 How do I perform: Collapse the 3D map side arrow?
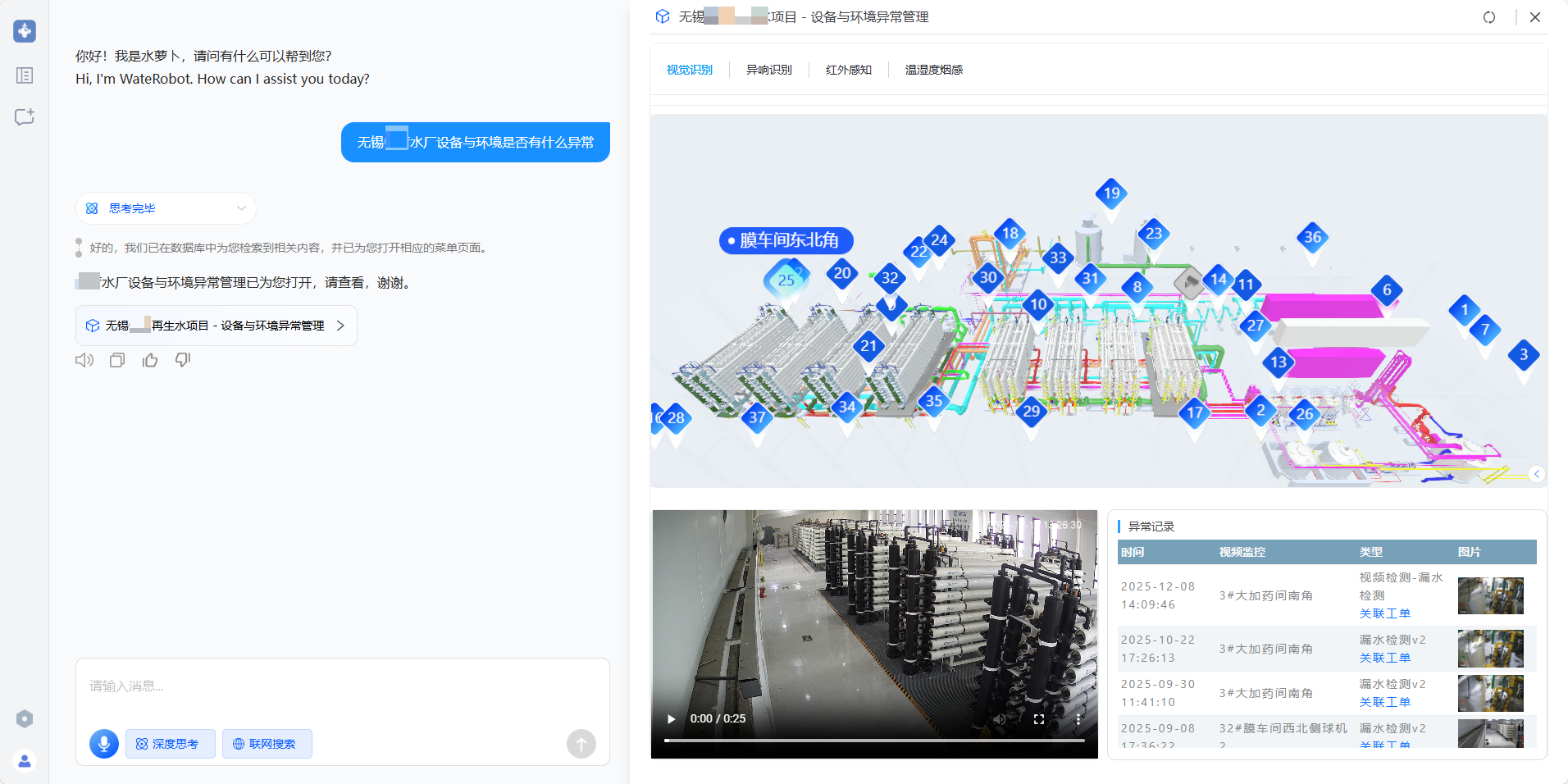point(1537,474)
